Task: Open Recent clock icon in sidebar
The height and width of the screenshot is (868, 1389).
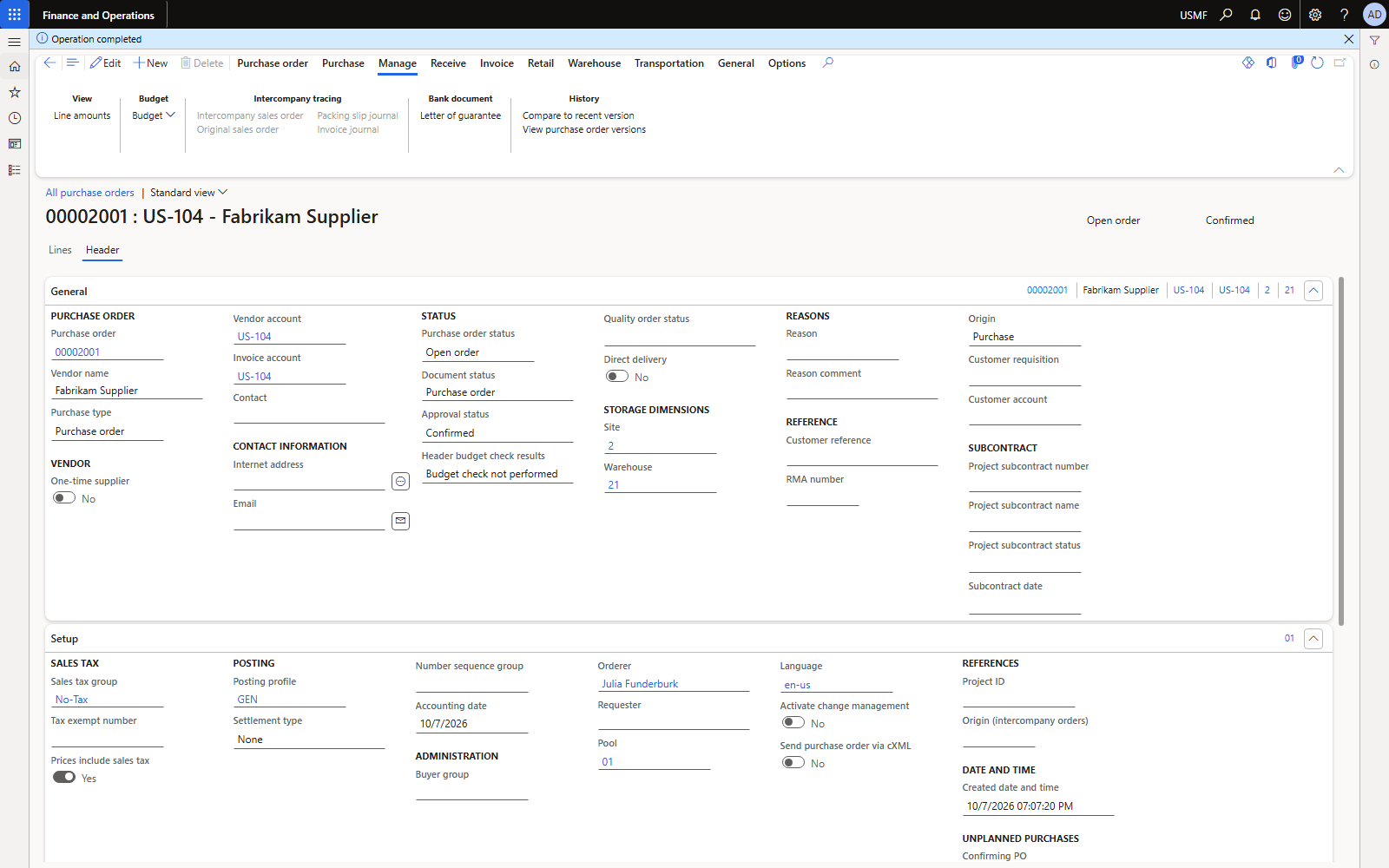Action: 14,118
